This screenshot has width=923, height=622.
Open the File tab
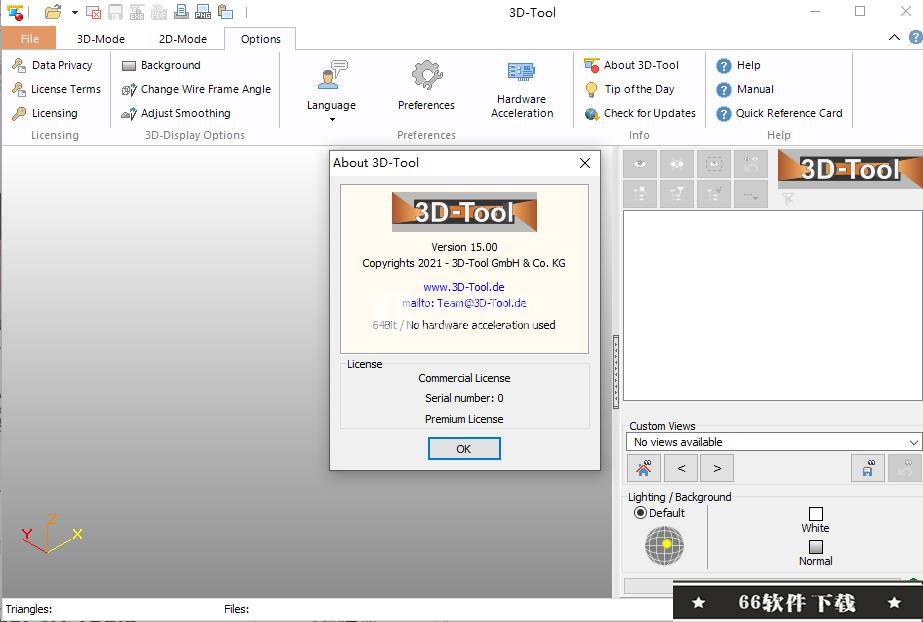point(29,39)
